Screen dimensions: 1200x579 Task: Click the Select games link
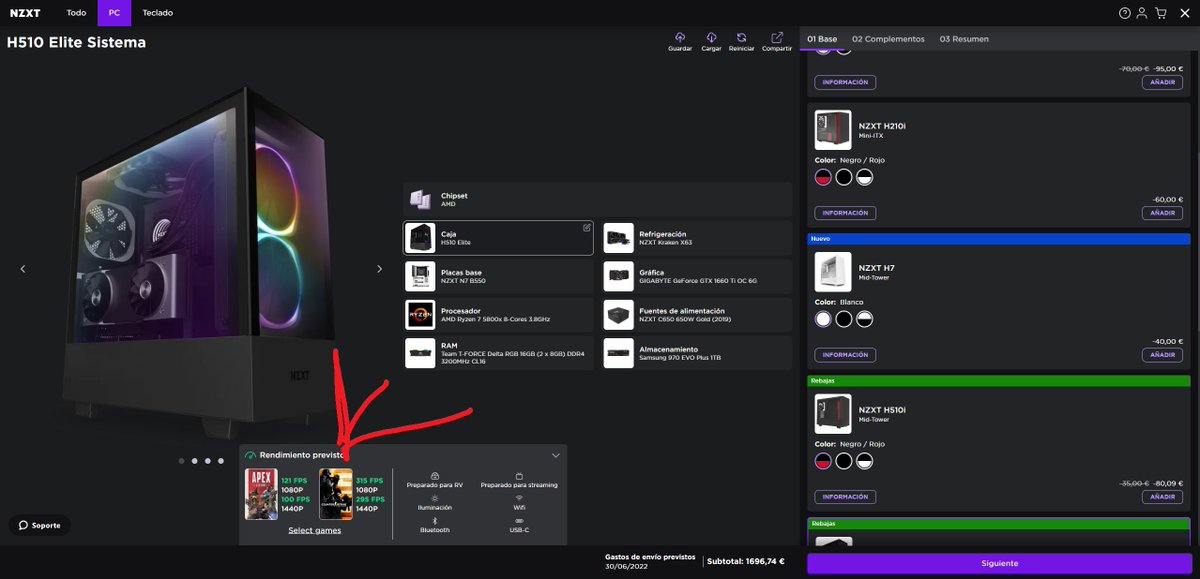click(x=315, y=530)
